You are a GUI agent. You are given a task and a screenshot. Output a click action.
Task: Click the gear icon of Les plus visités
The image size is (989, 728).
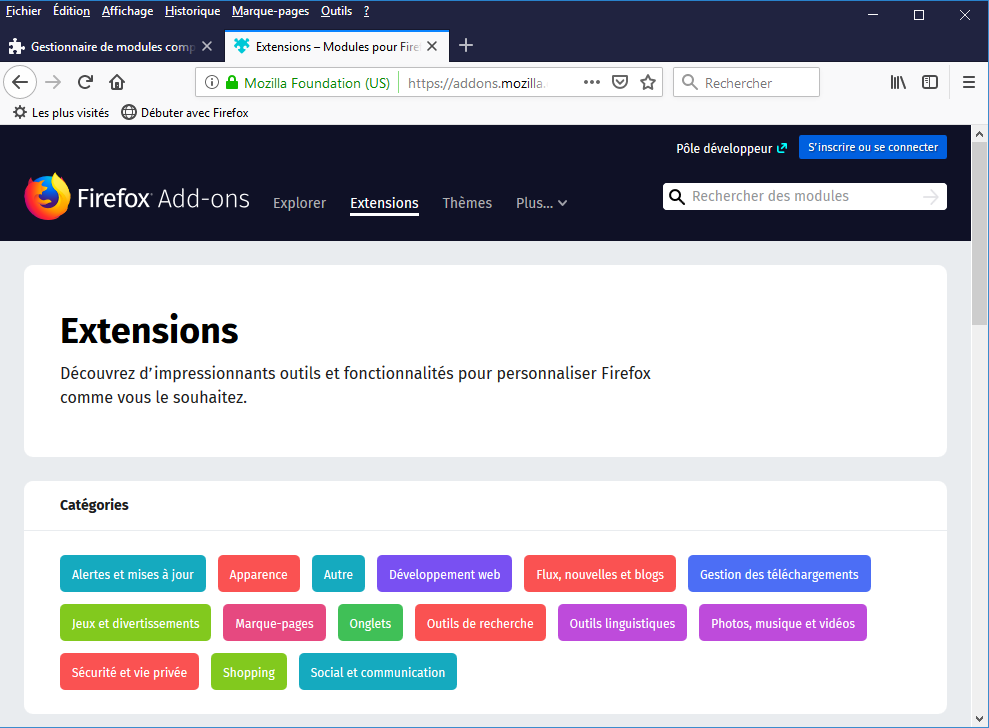(x=20, y=112)
